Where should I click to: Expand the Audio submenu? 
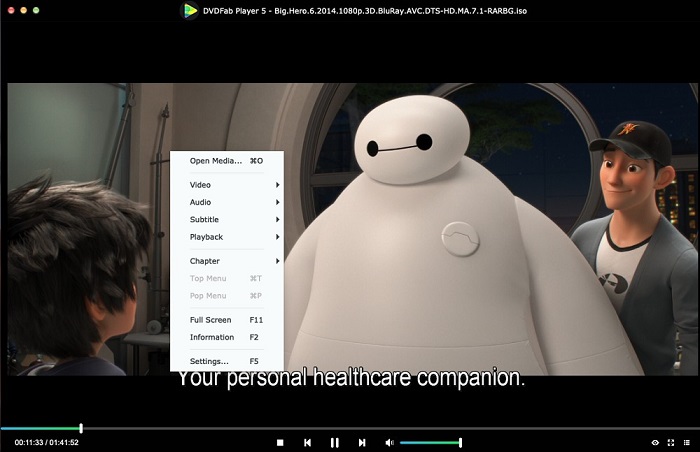[227, 202]
